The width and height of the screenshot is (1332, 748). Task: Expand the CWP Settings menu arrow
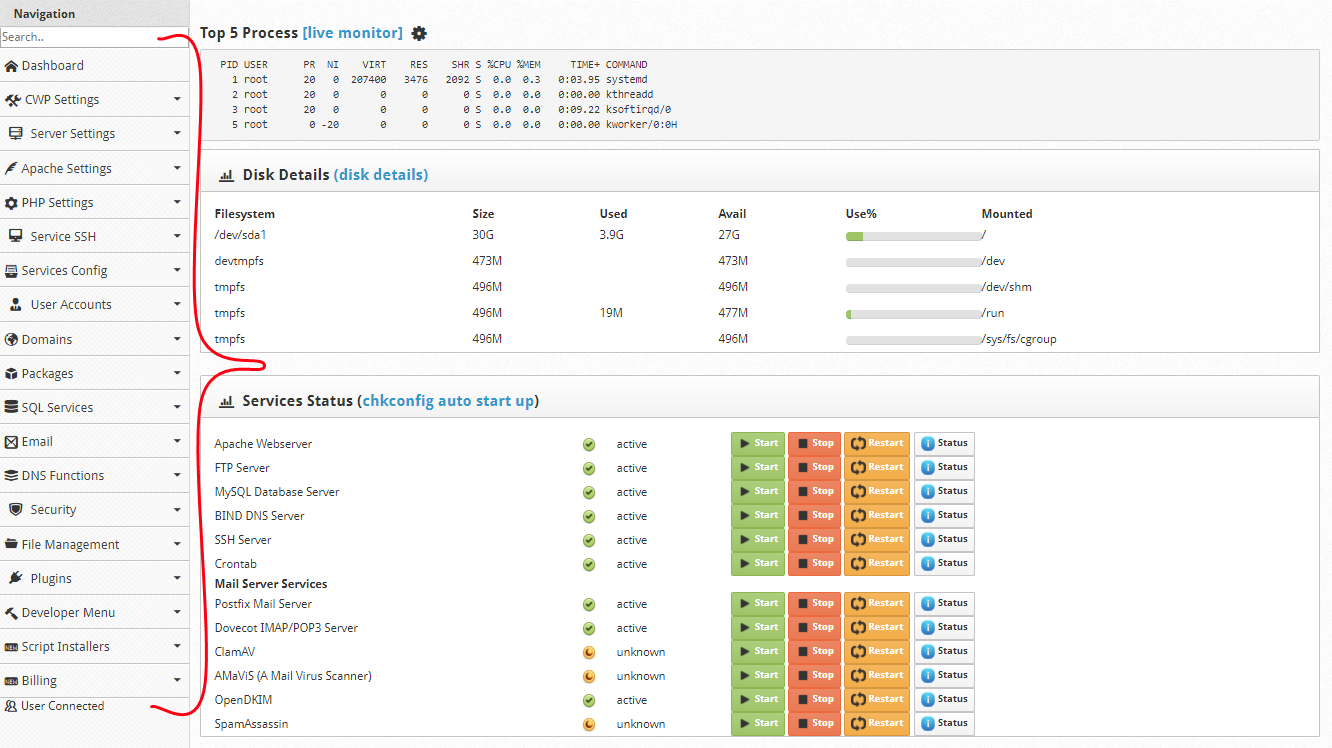pos(177,100)
